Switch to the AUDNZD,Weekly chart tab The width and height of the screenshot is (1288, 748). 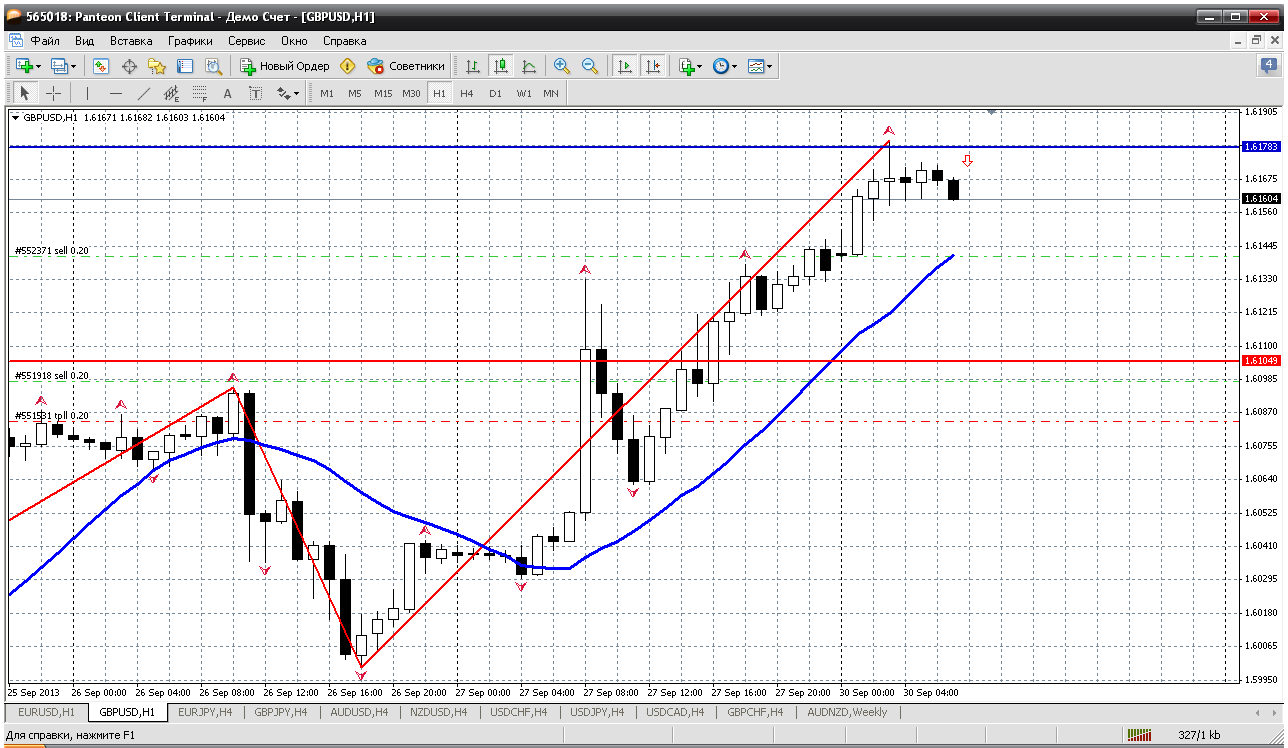click(847, 713)
